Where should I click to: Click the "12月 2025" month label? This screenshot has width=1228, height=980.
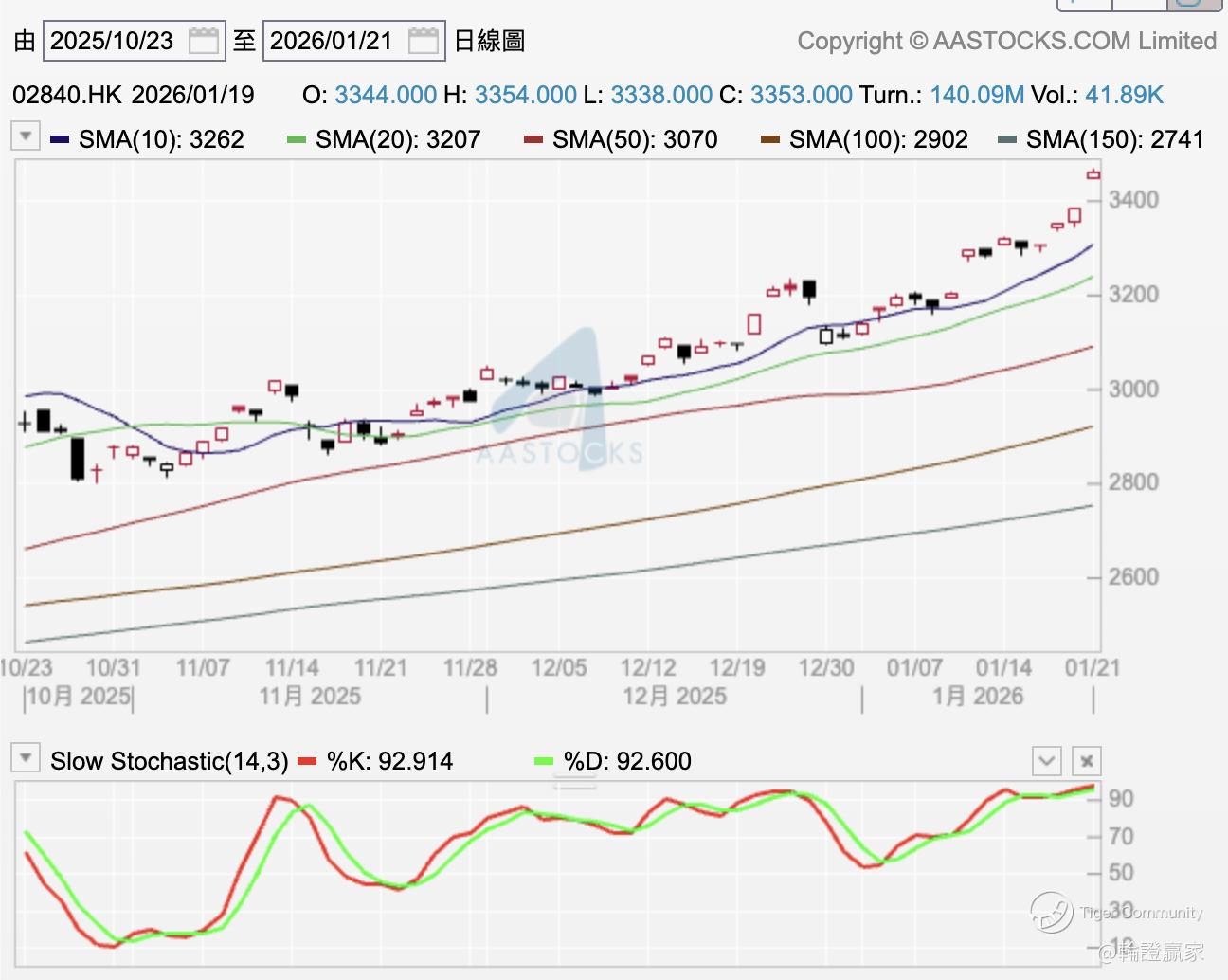pos(675,697)
